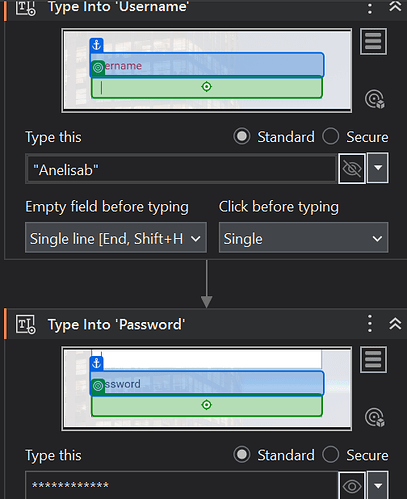Click the "Anelisab" text input field
Viewport: 407px width, 499px height.
point(182,169)
